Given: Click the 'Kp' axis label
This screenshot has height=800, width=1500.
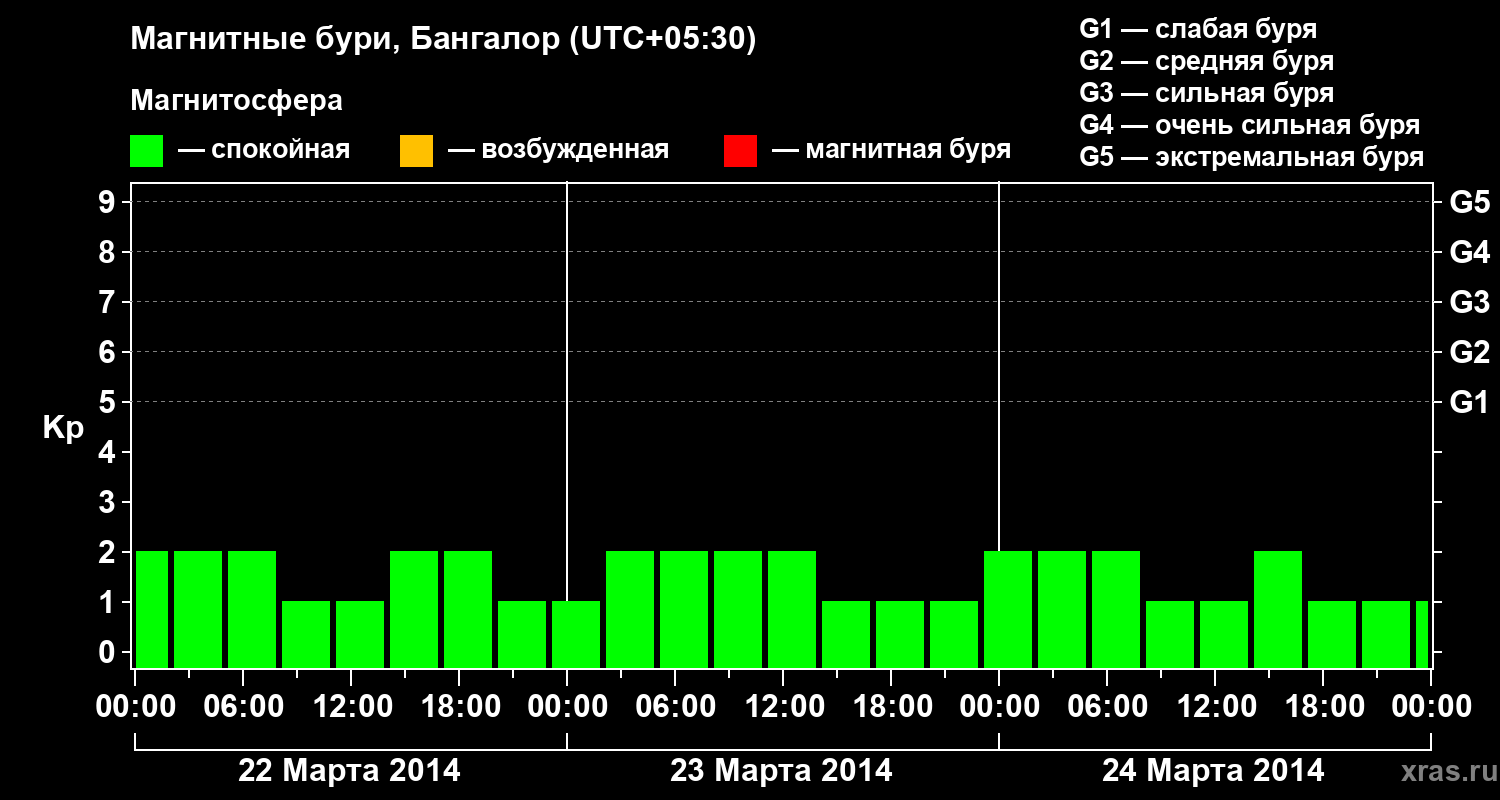Looking at the screenshot, I should tap(63, 427).
